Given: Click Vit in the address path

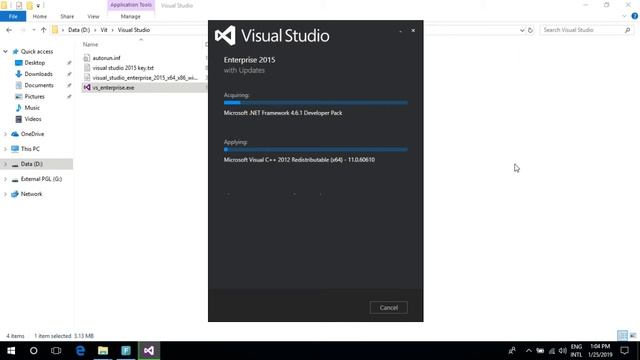Looking at the screenshot, I should tap(104, 30).
